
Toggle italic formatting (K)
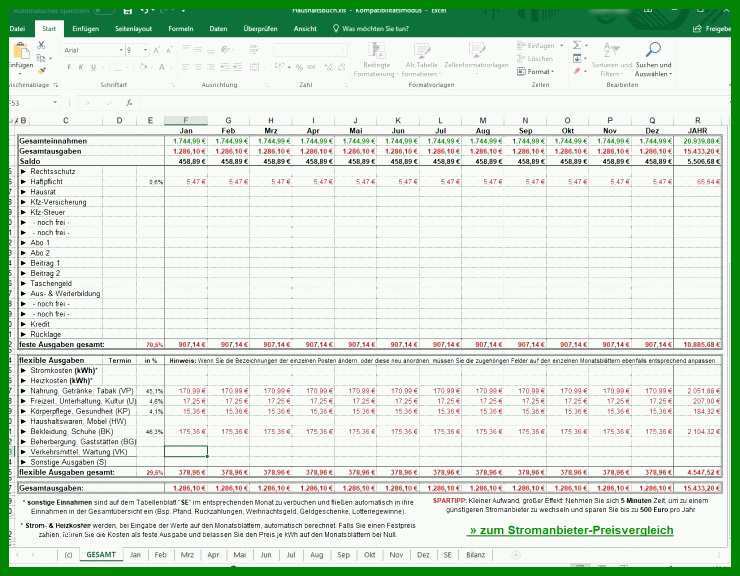click(x=81, y=68)
